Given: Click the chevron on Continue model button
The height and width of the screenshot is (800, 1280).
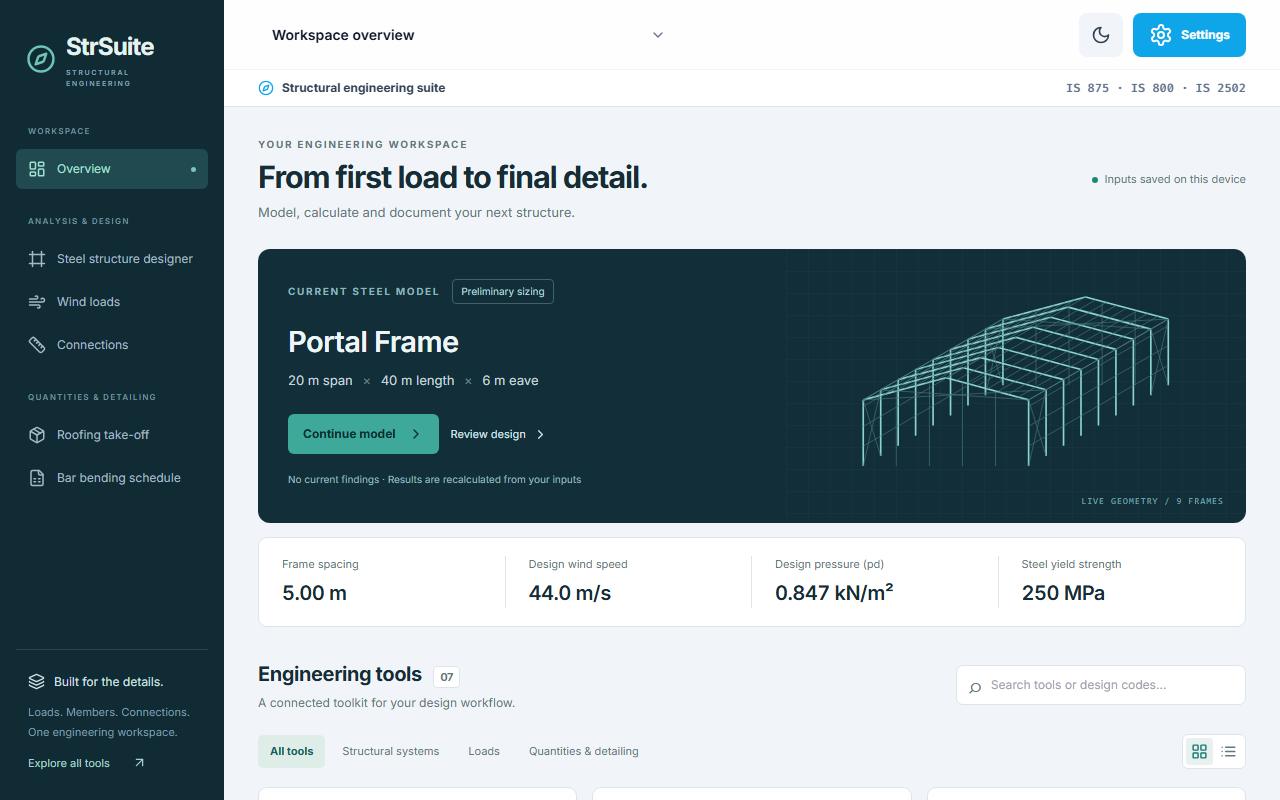Looking at the screenshot, I should tap(417, 434).
